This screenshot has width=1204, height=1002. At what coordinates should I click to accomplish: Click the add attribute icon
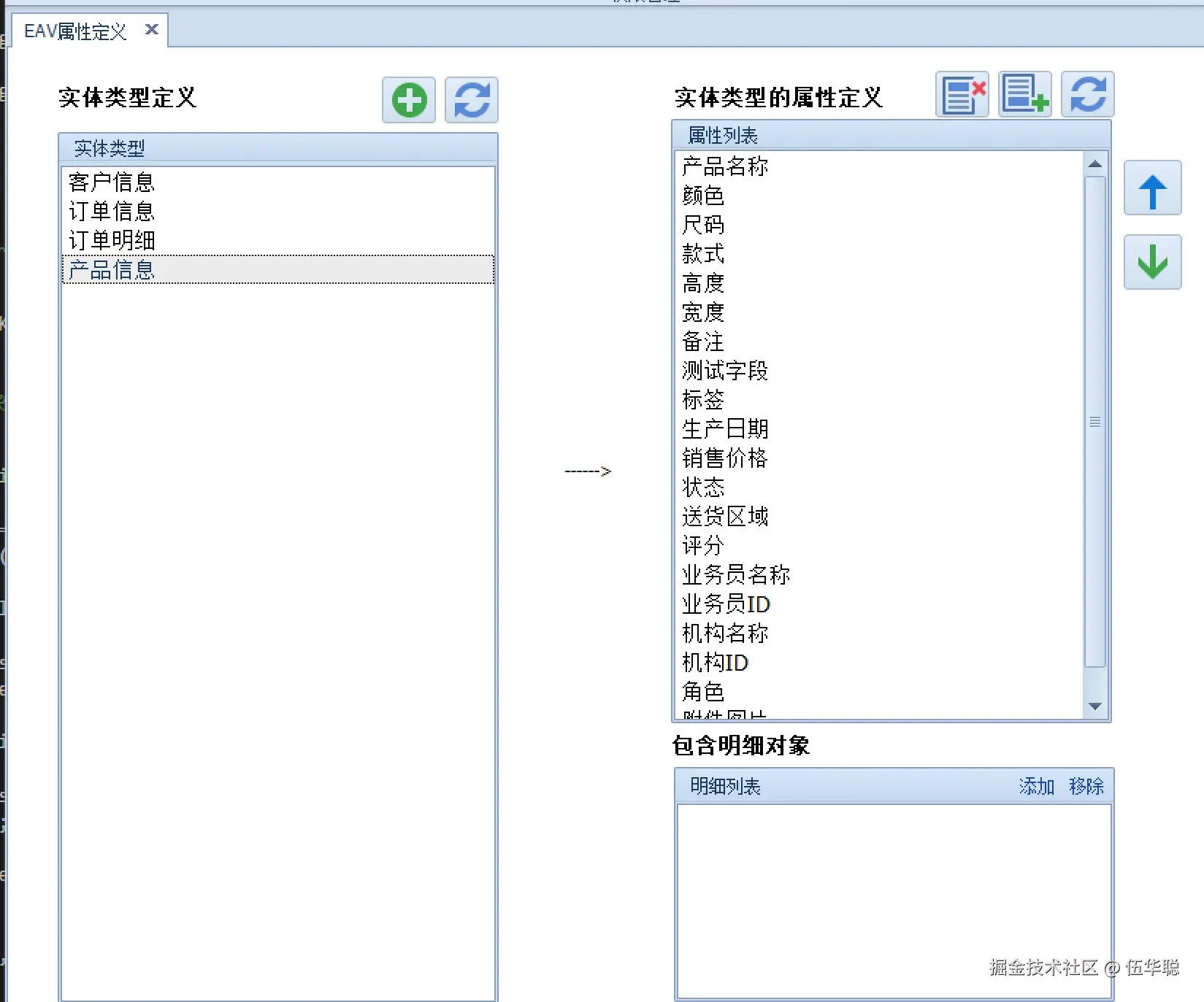point(1025,94)
